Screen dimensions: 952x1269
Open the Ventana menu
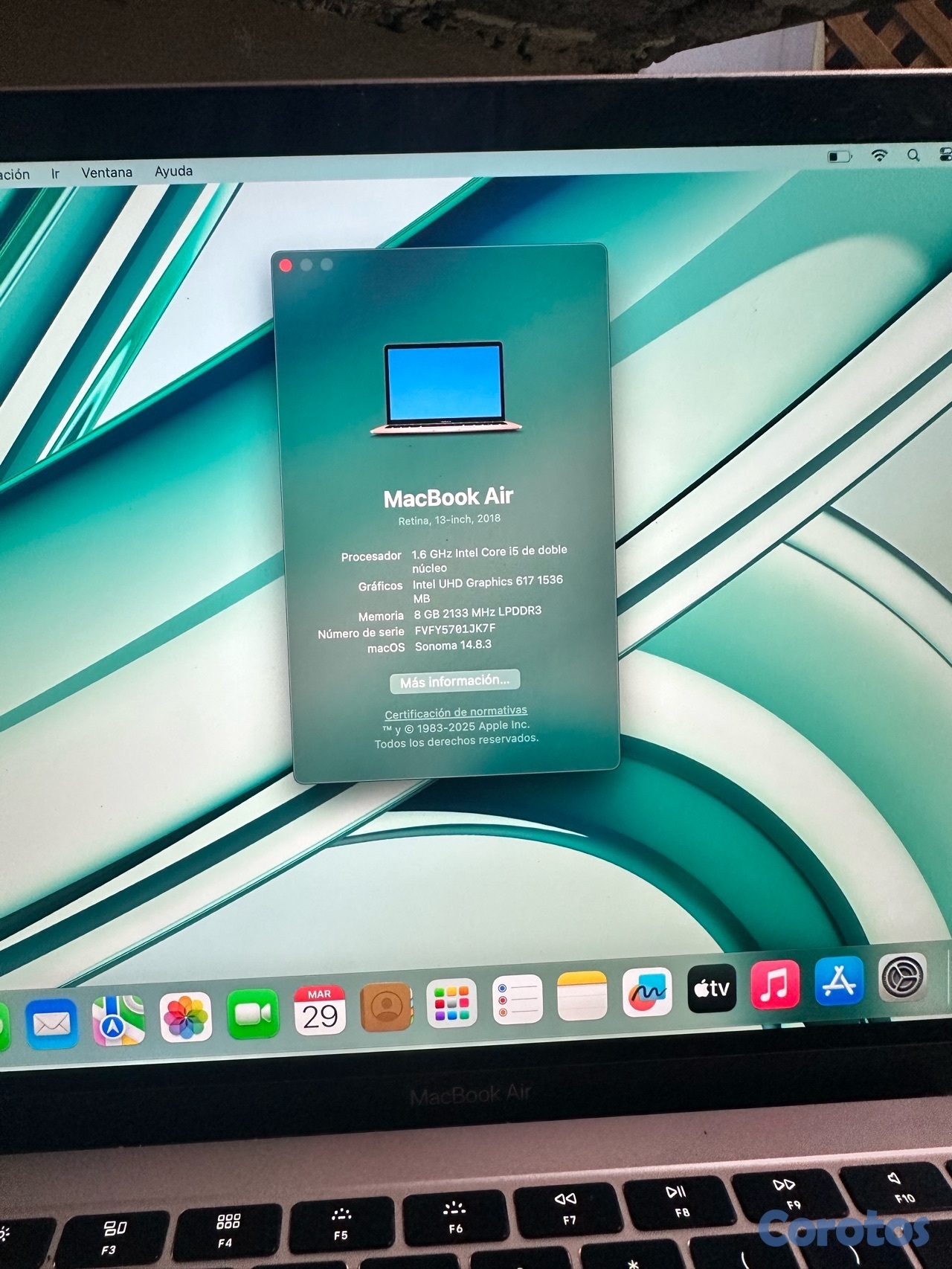coord(106,173)
